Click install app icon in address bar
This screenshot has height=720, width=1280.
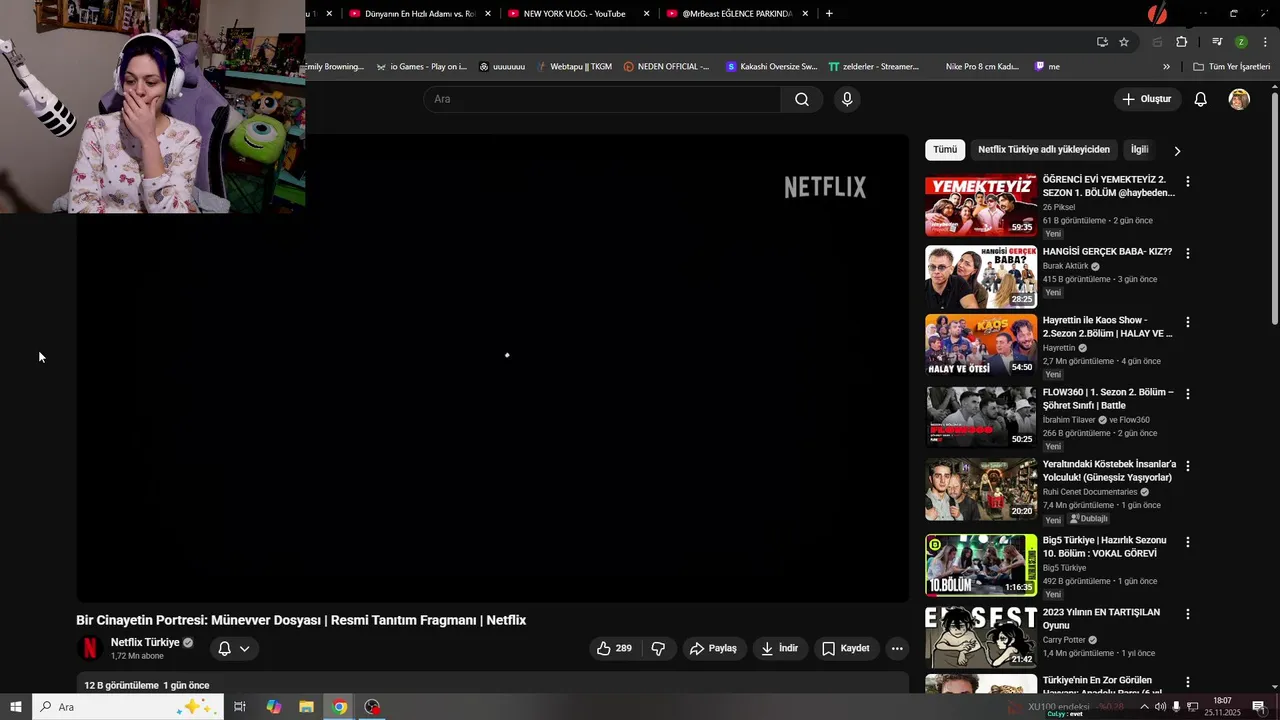tap(1102, 42)
